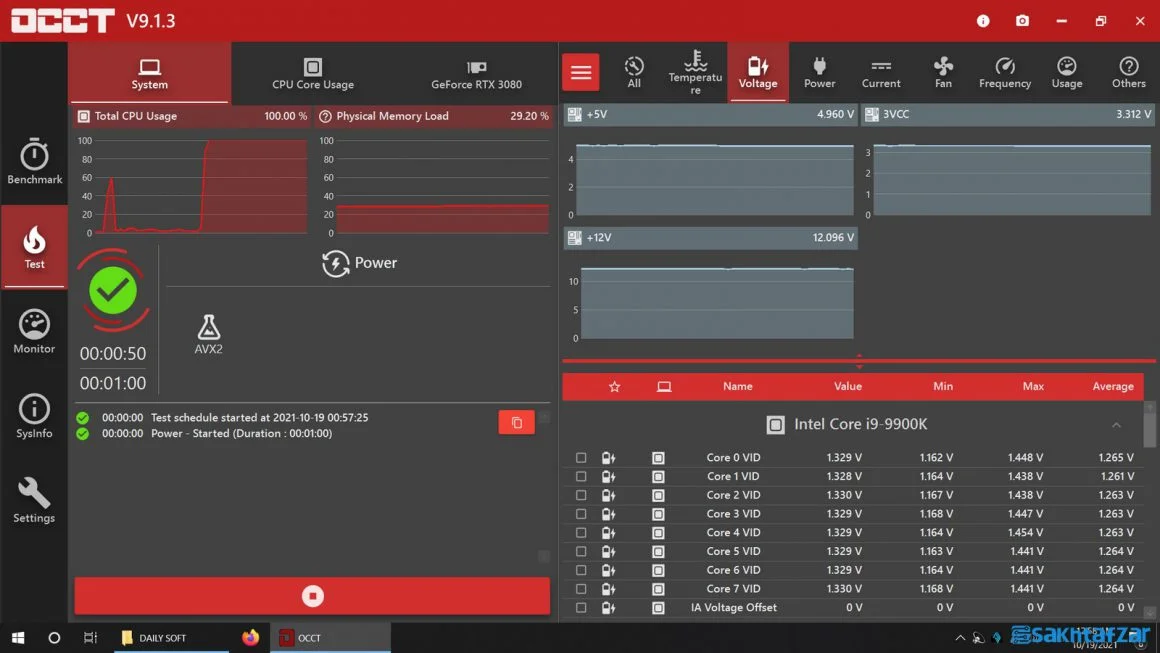Viewport: 1160px width, 653px height.
Task: Click the monitor display column header icon
Action: pyautogui.click(x=664, y=387)
